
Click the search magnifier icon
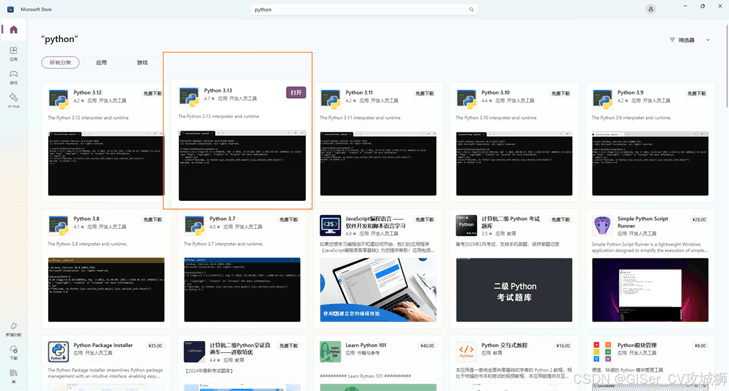coord(471,9)
